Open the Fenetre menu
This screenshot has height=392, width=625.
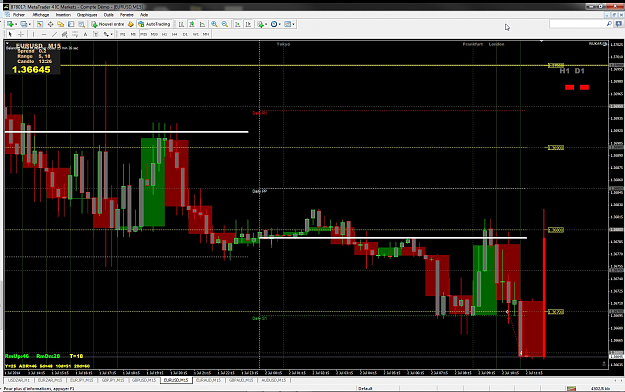(x=127, y=15)
